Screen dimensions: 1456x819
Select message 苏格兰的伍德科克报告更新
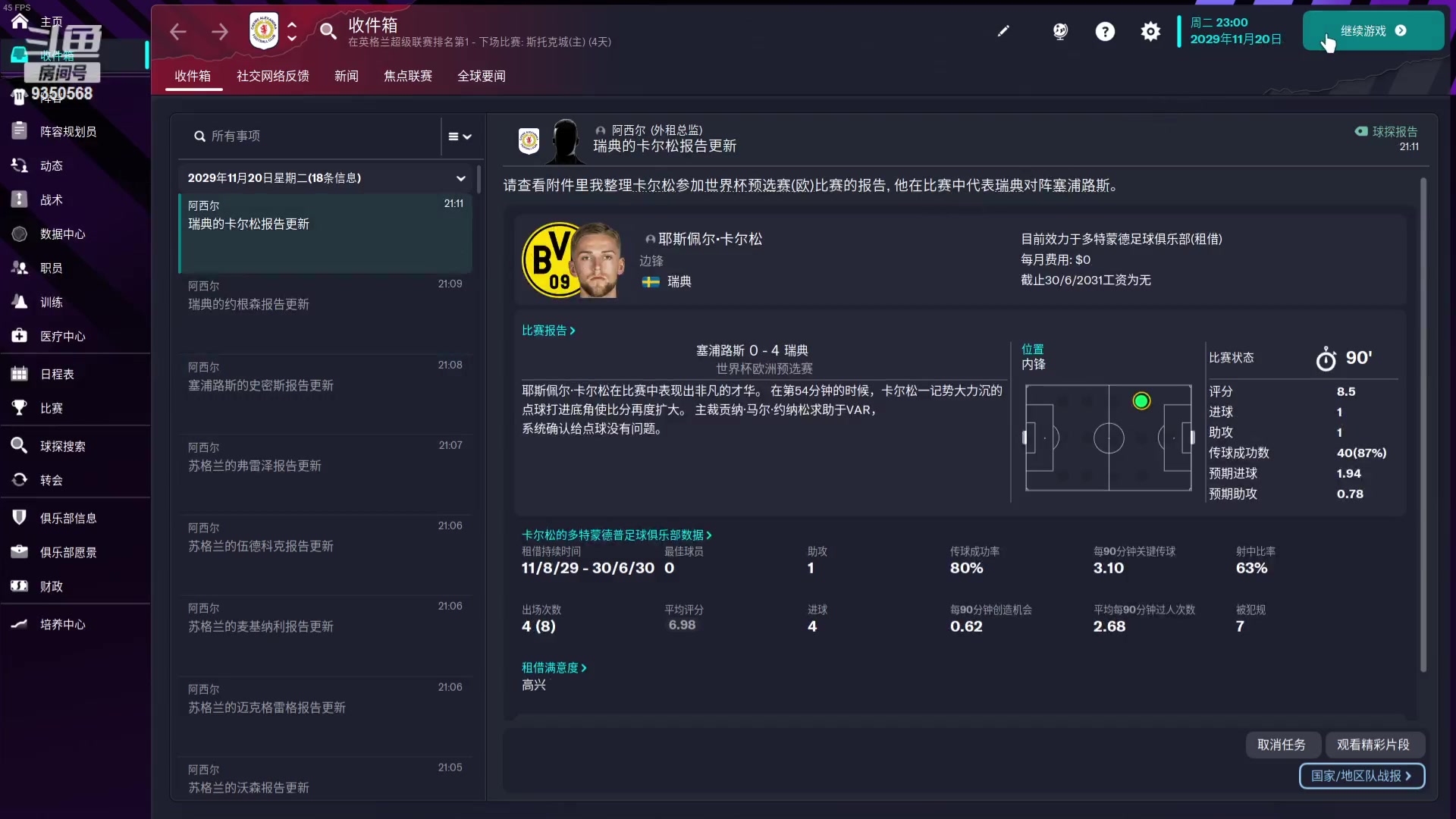325,555
